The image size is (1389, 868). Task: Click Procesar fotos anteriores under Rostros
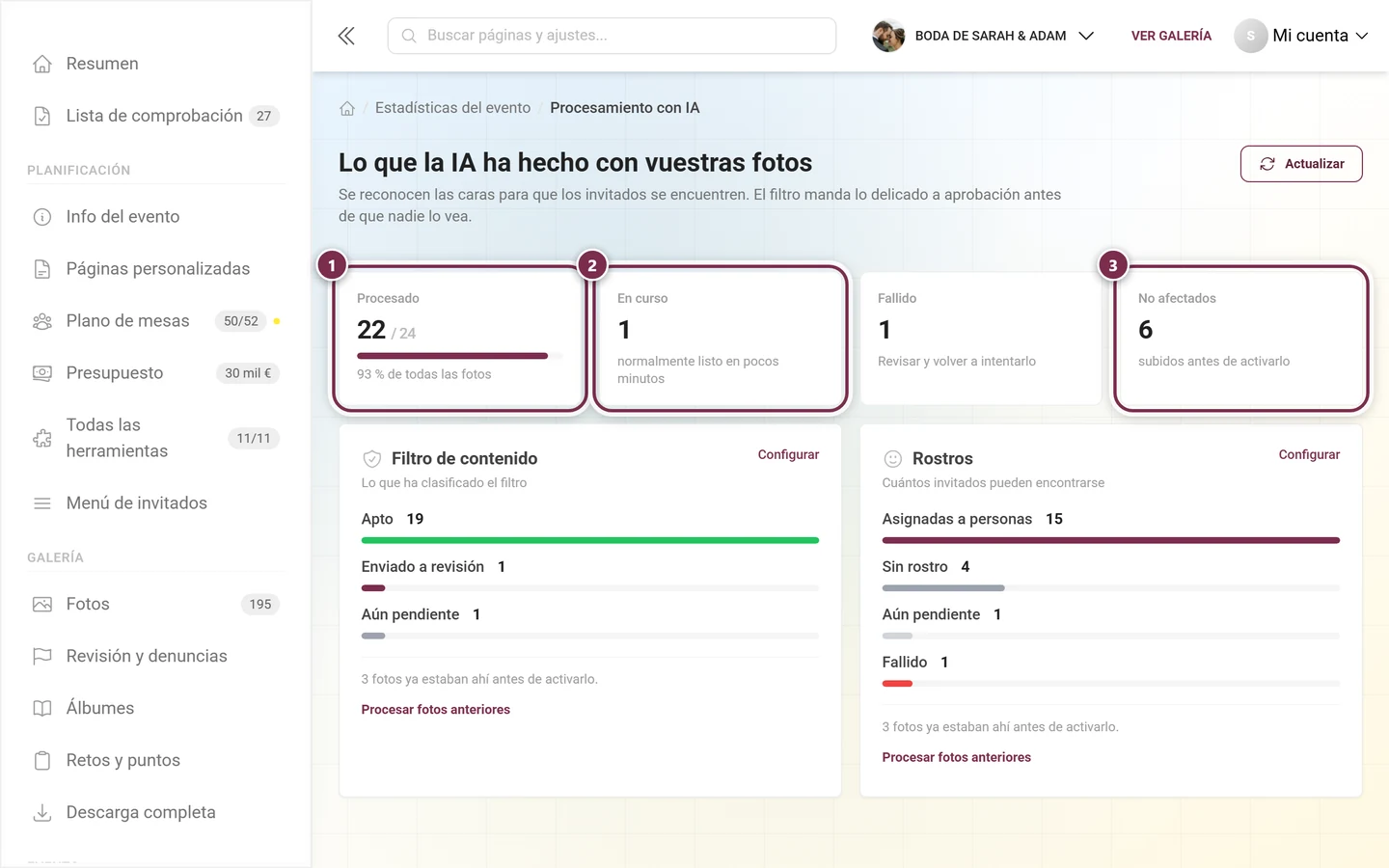(x=957, y=758)
